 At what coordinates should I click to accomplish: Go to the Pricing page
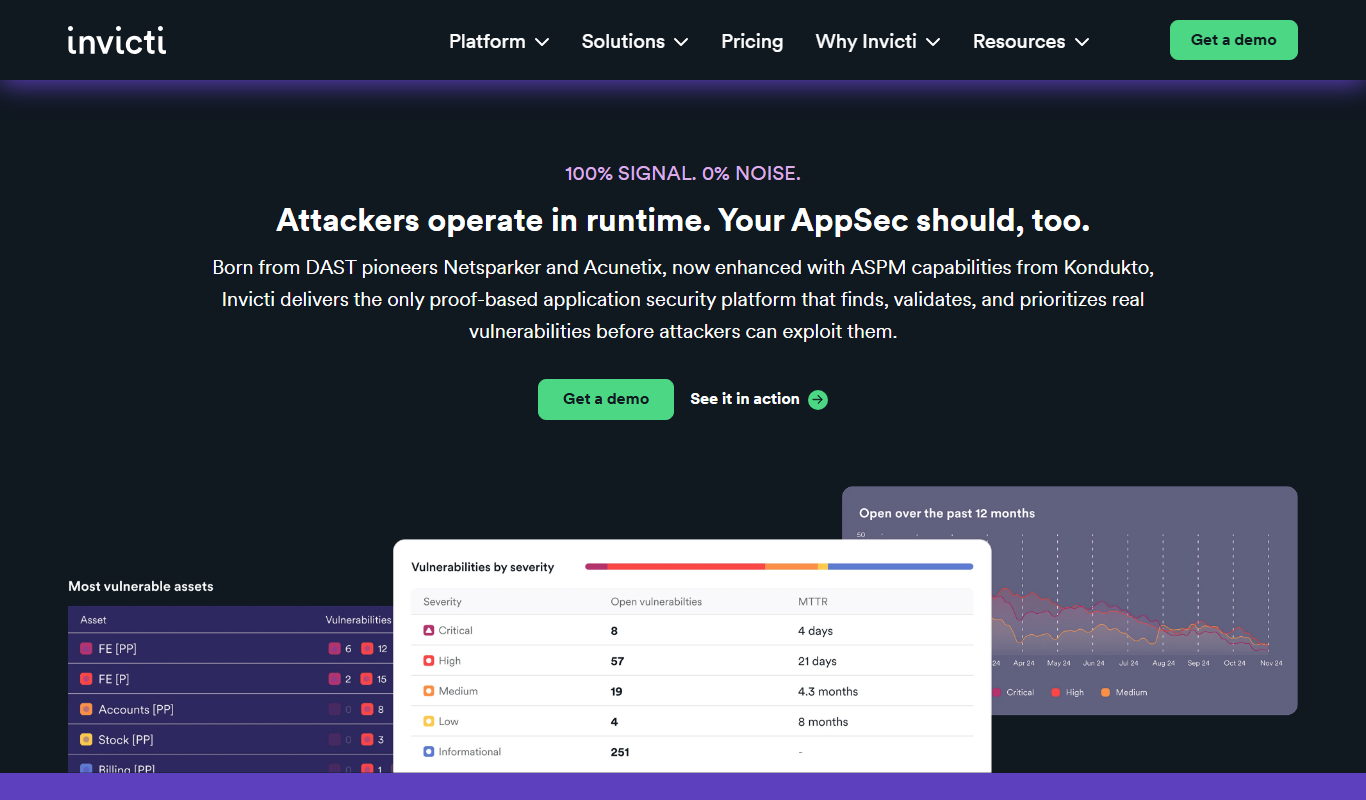pos(752,41)
